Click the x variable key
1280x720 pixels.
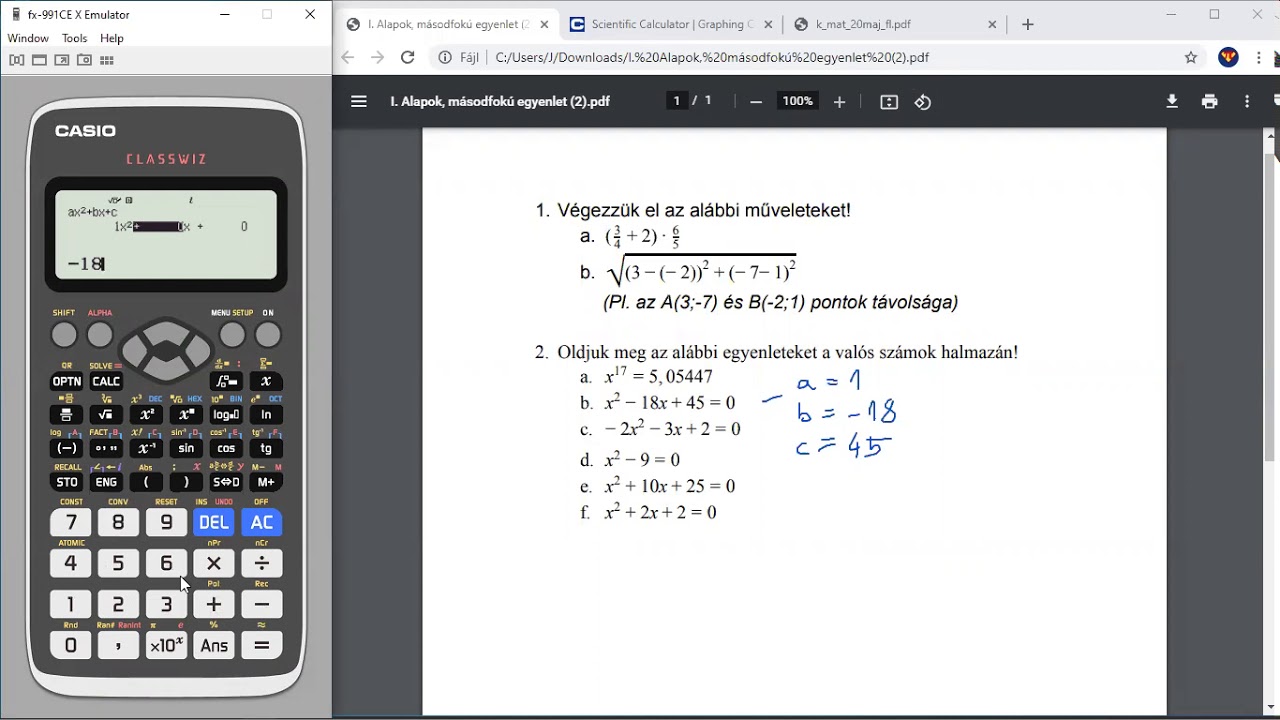point(266,381)
